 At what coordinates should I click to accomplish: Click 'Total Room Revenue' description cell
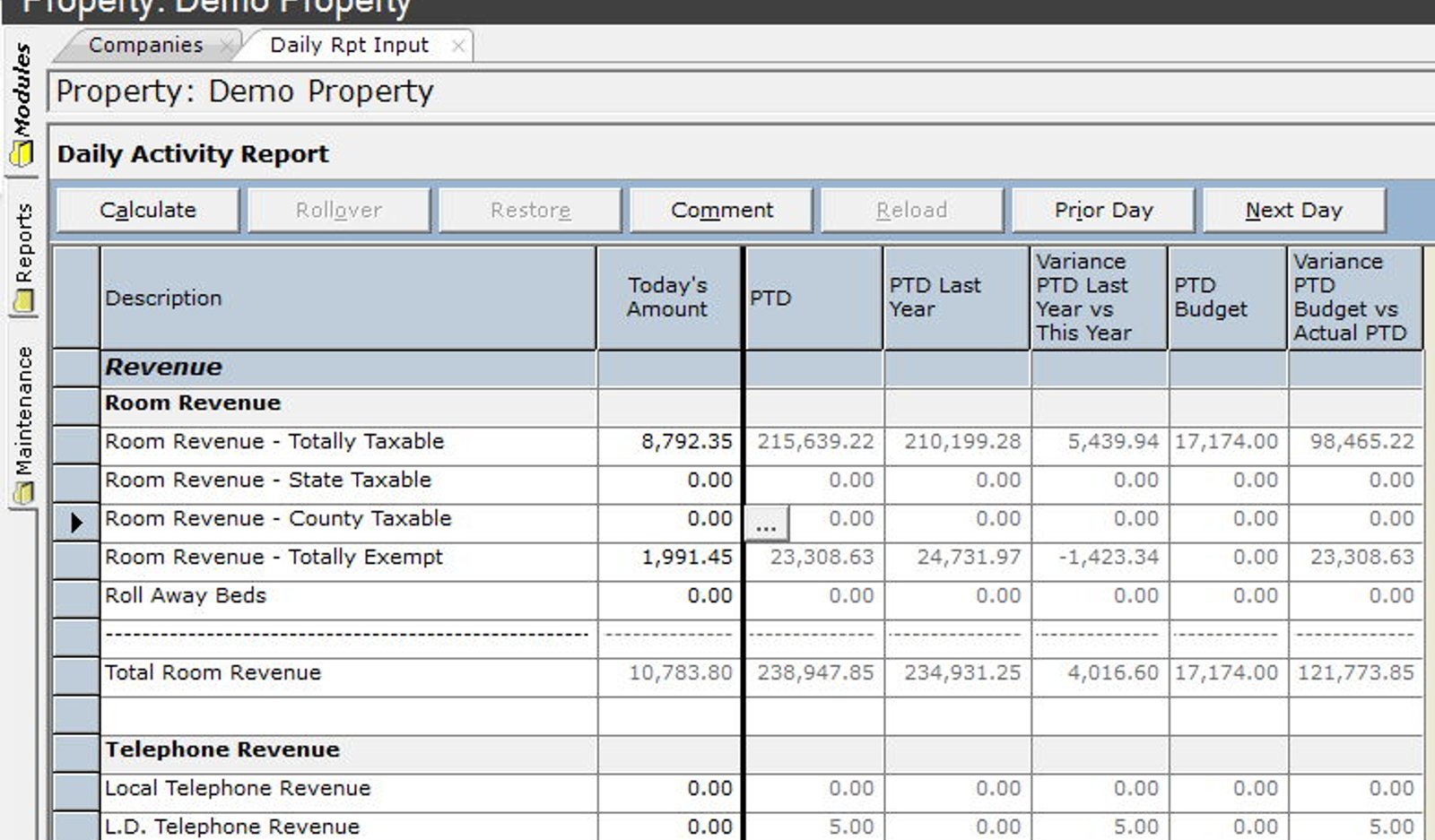click(x=348, y=677)
